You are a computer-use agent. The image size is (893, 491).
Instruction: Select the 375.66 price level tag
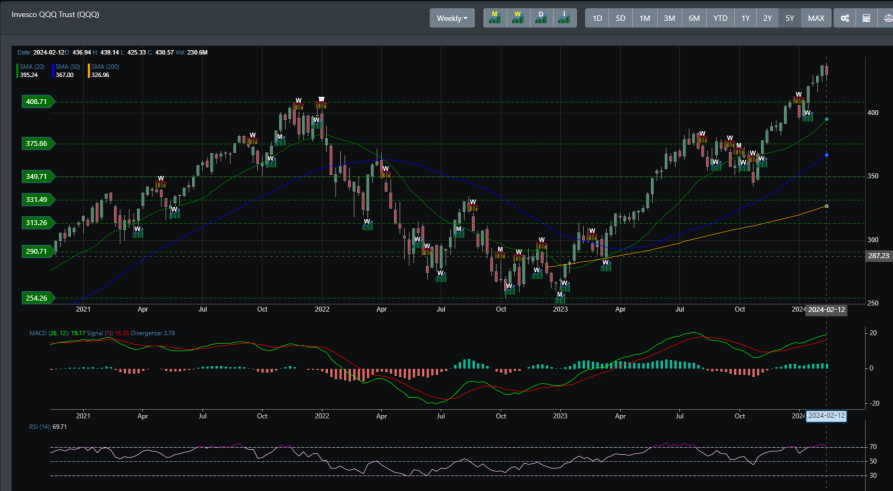click(x=38, y=144)
